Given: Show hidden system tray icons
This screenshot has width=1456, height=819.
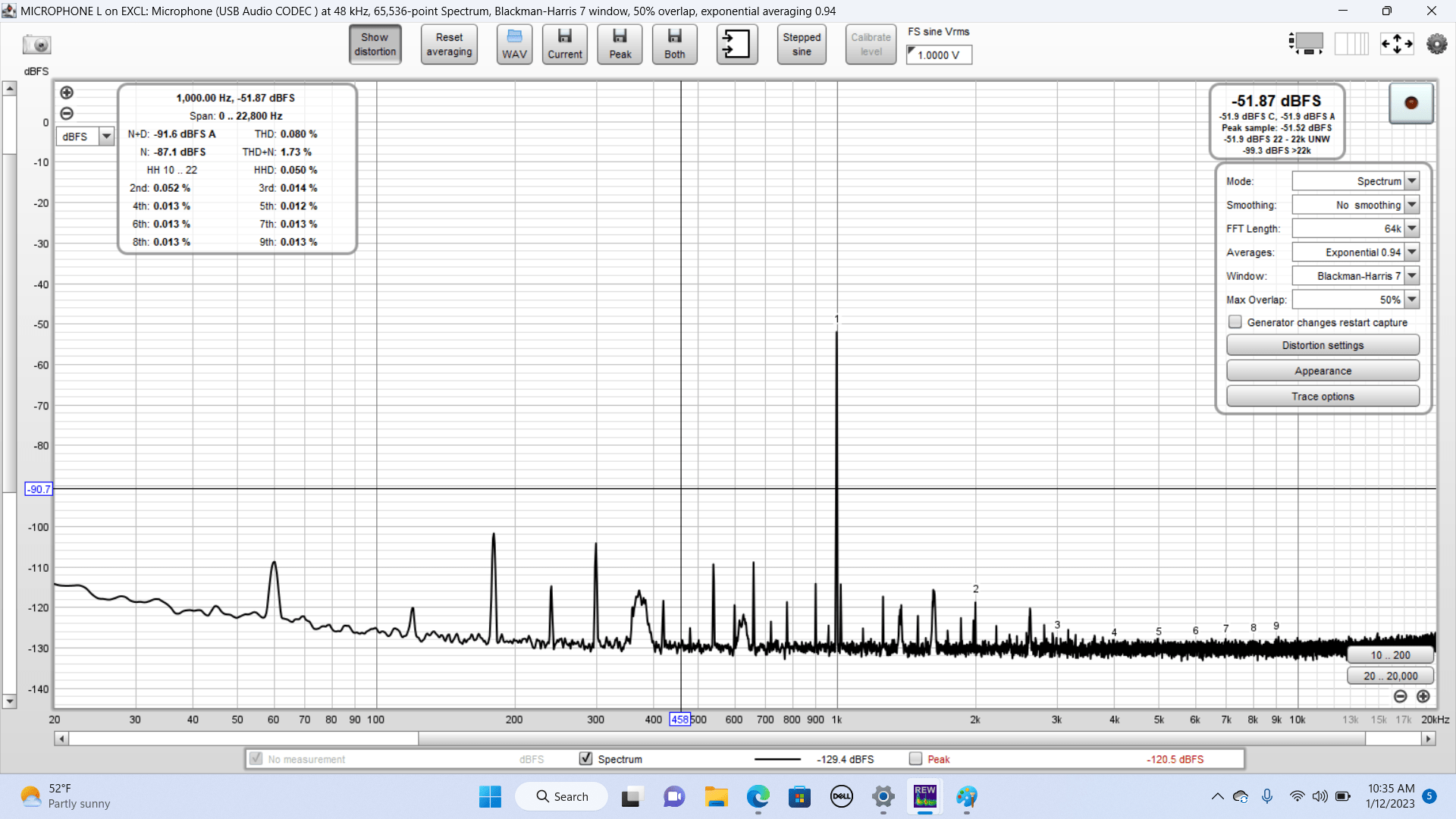Looking at the screenshot, I should tap(1217, 796).
